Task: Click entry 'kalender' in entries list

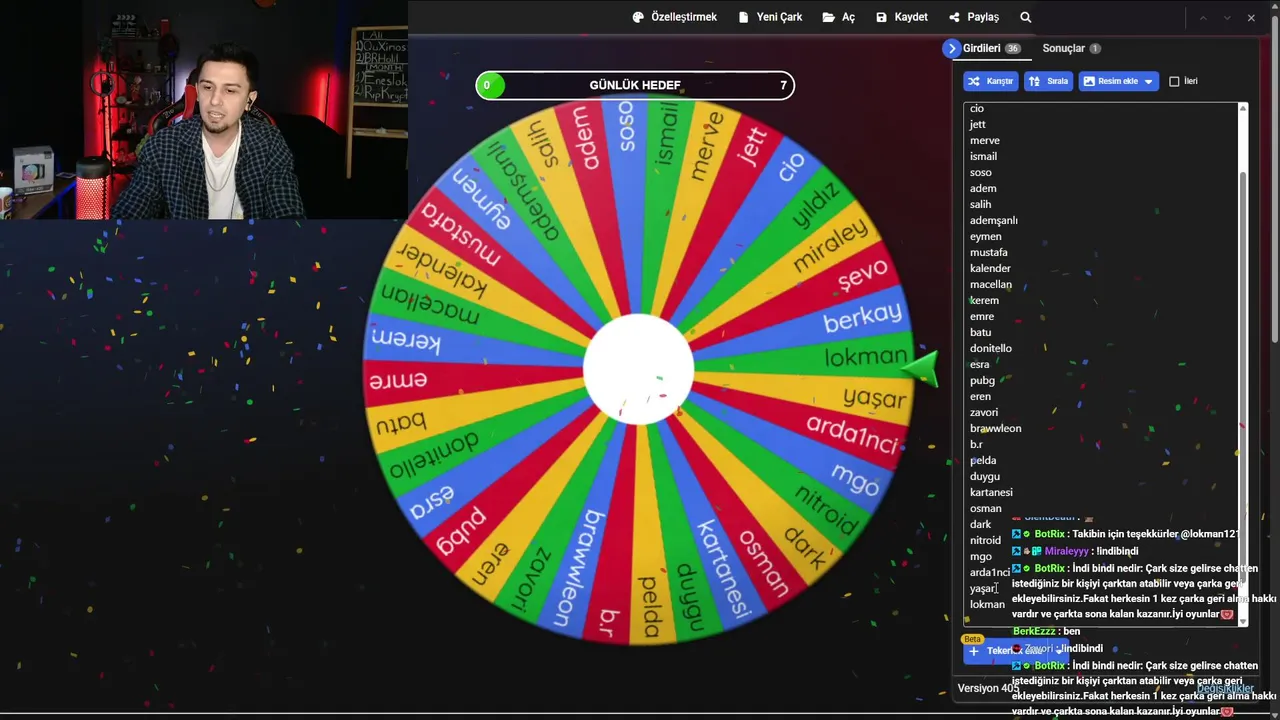Action: click(x=990, y=268)
